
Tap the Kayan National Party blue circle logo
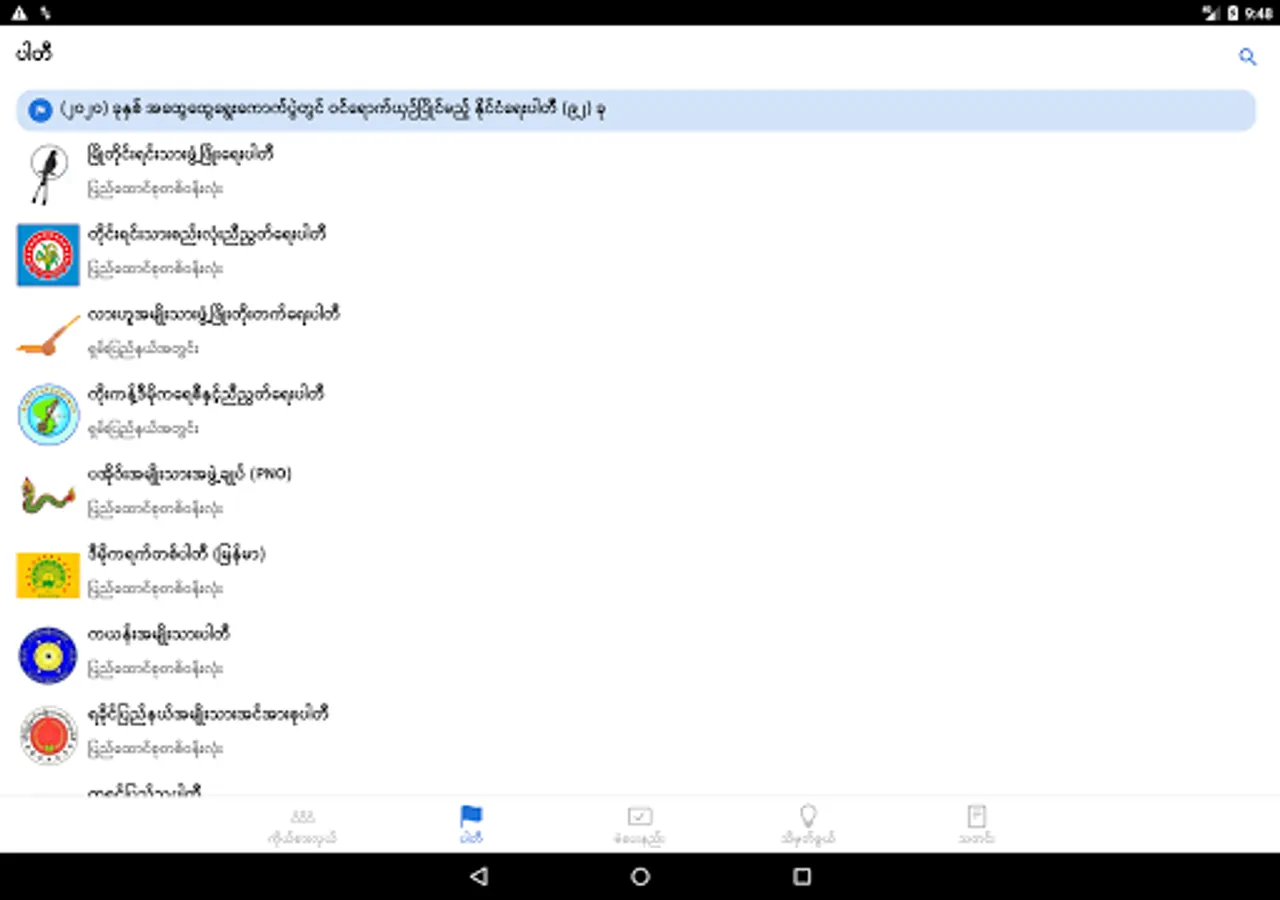point(48,655)
